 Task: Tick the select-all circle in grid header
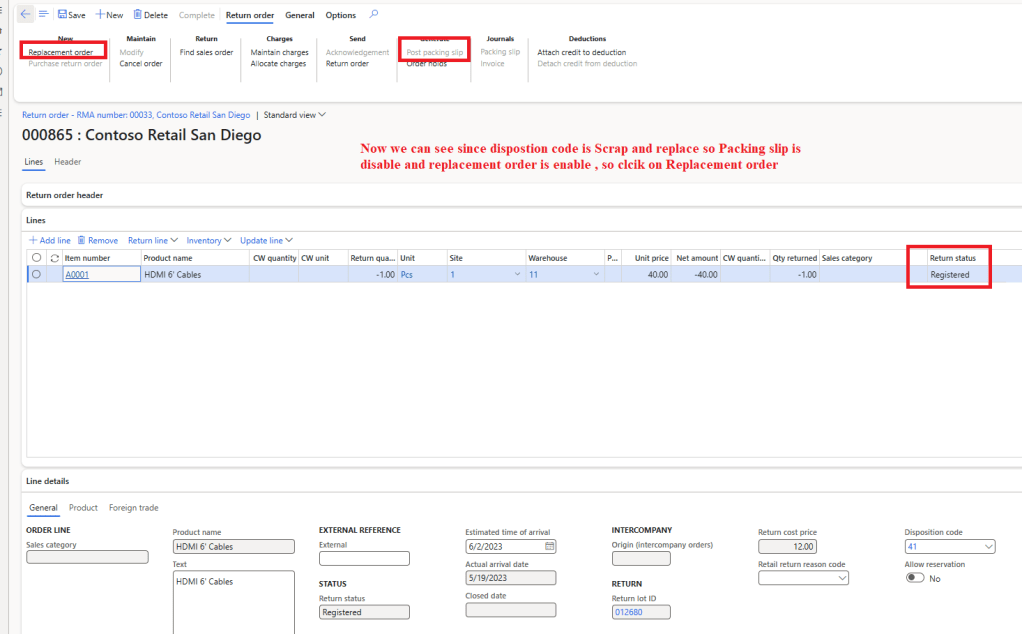click(x=37, y=258)
